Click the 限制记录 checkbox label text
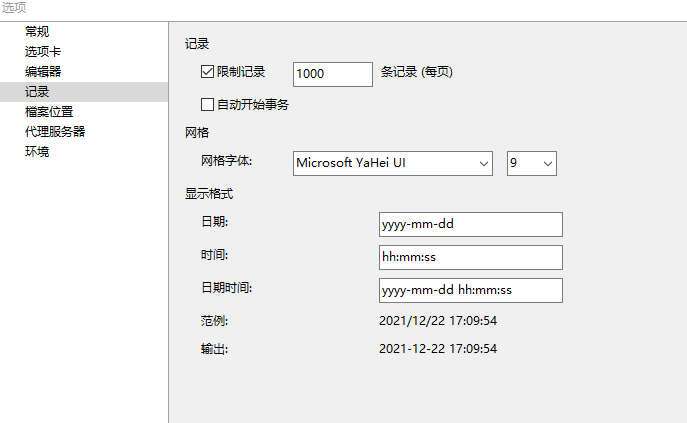The height and width of the screenshot is (423, 687). pyautogui.click(x=241, y=73)
